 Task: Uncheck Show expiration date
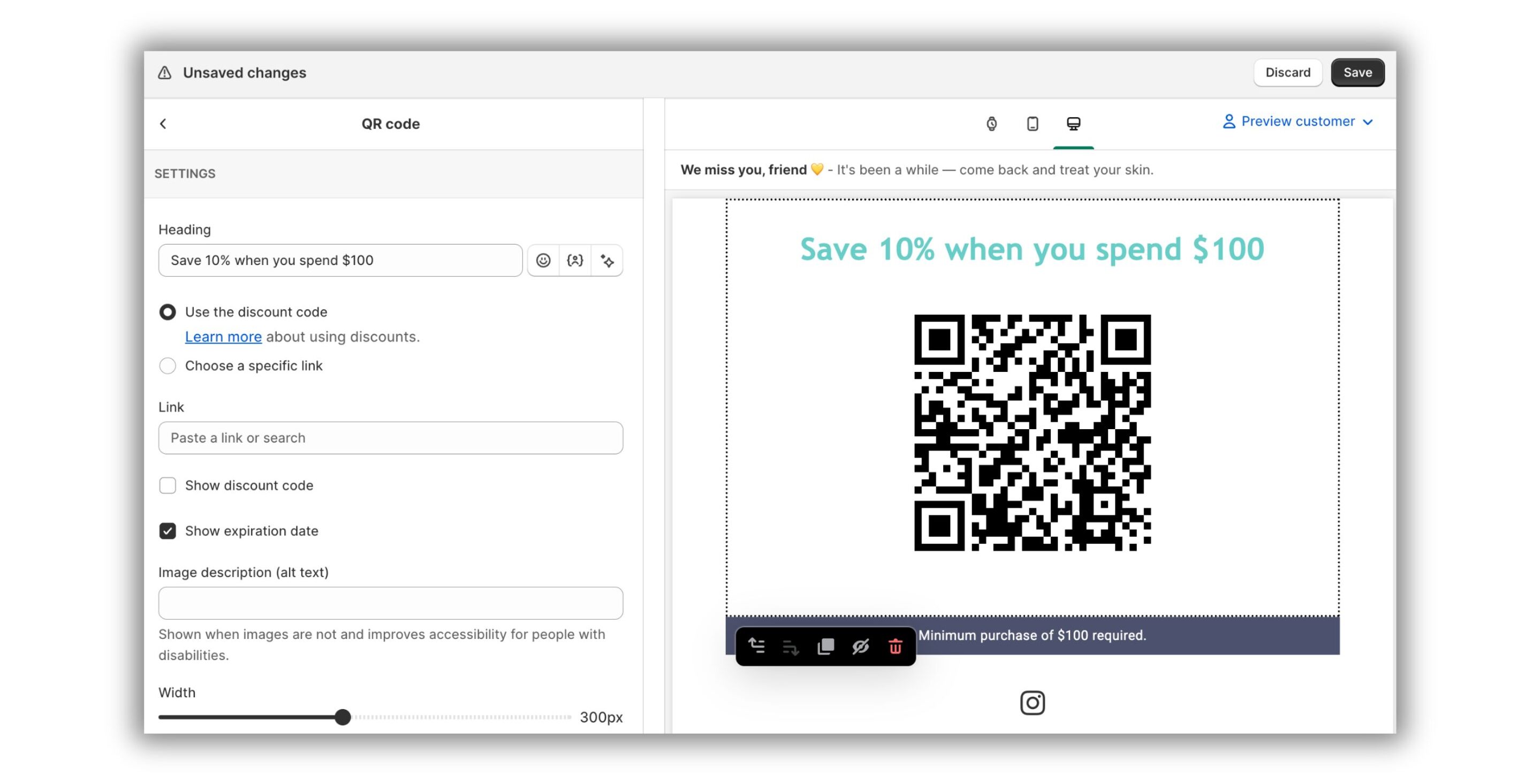pos(168,531)
